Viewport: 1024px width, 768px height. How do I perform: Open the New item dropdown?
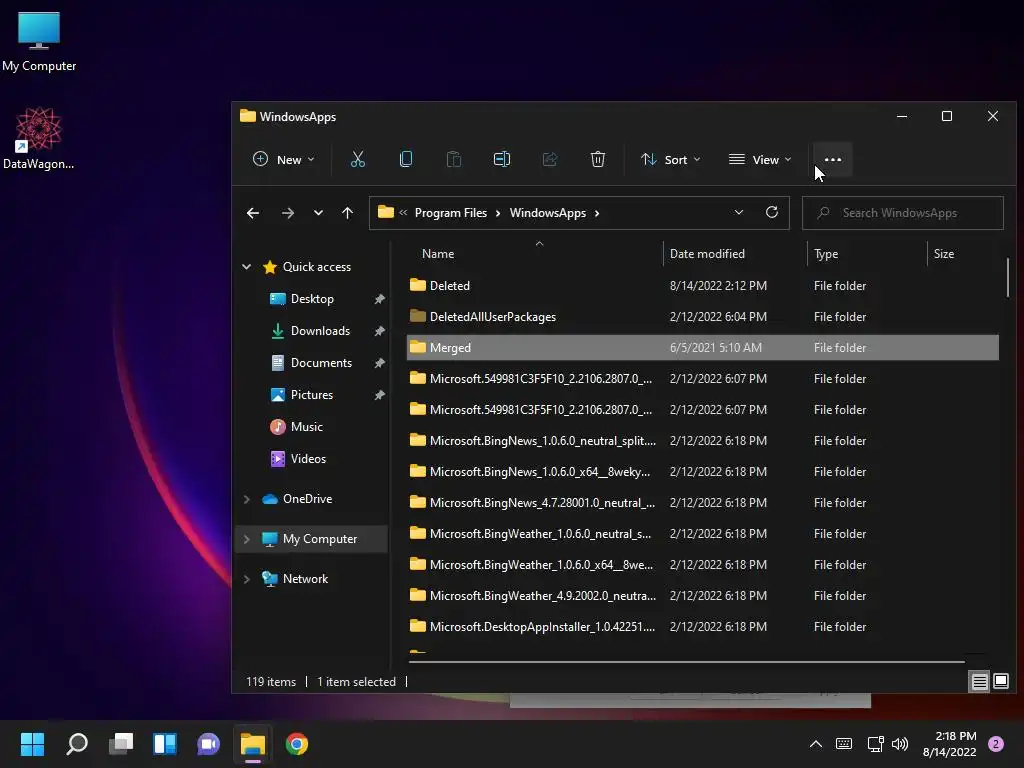[x=283, y=159]
